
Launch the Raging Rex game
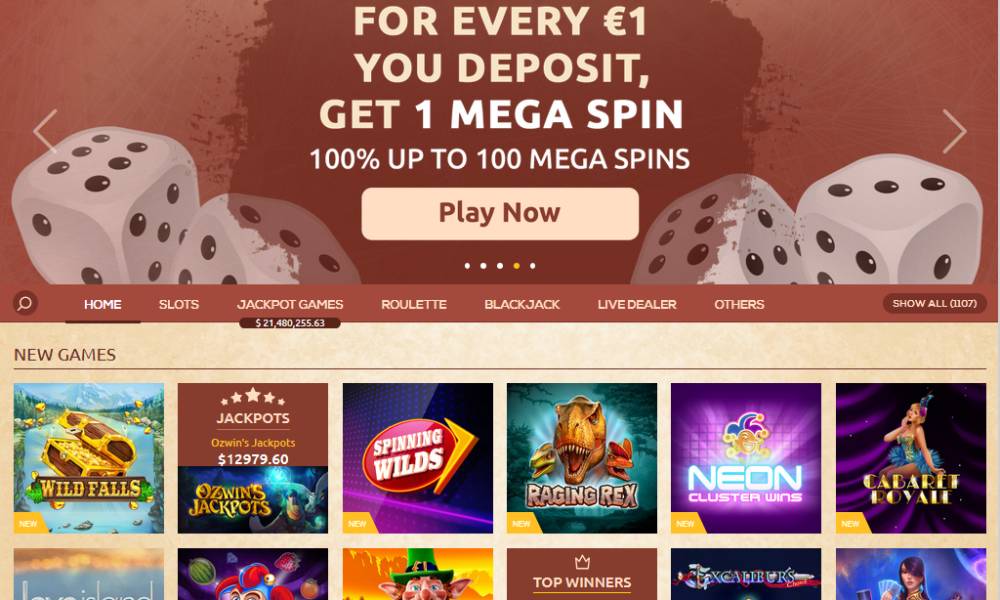coord(582,458)
